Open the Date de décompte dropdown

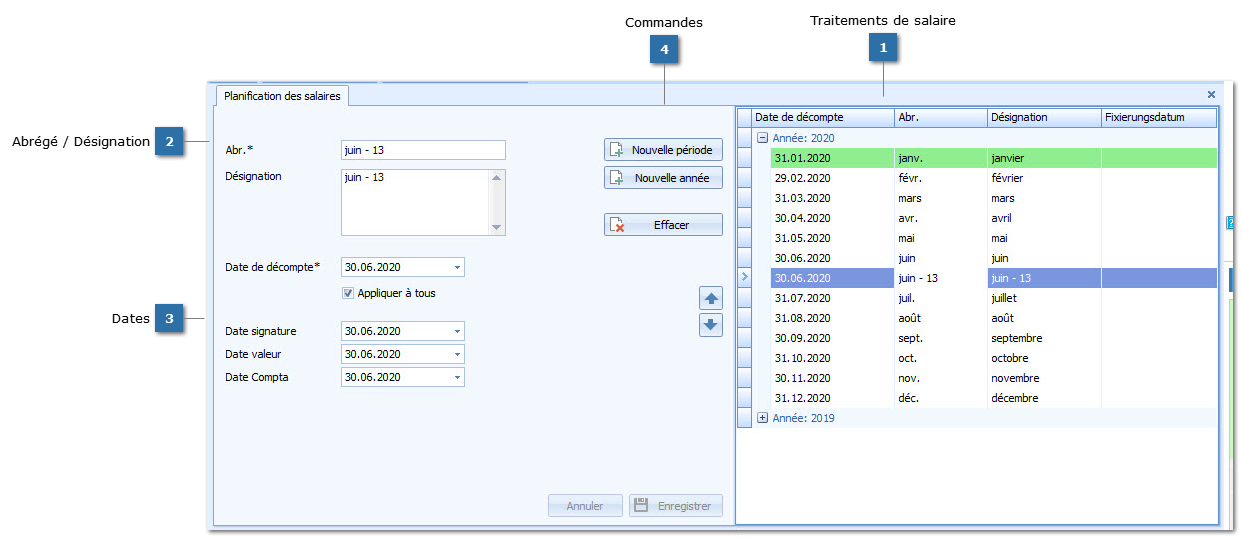coord(457,268)
